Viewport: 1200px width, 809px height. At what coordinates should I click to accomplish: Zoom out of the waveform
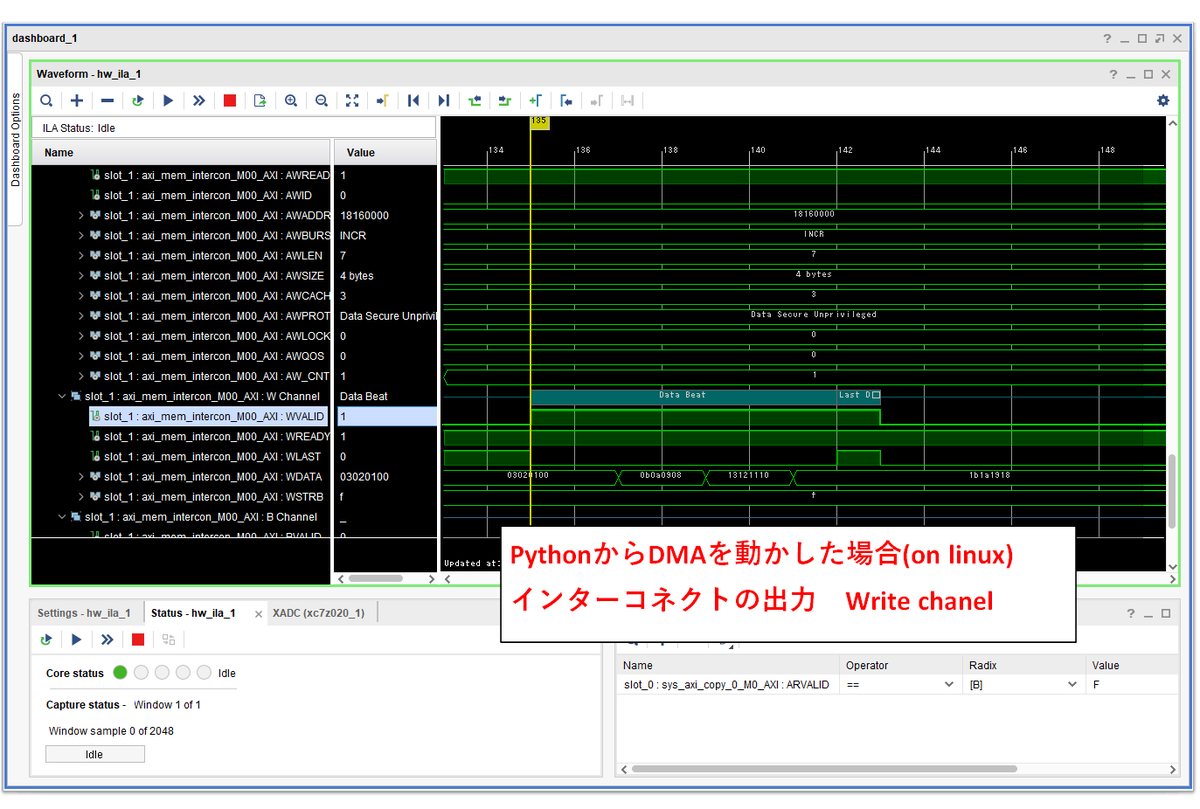[x=321, y=101]
